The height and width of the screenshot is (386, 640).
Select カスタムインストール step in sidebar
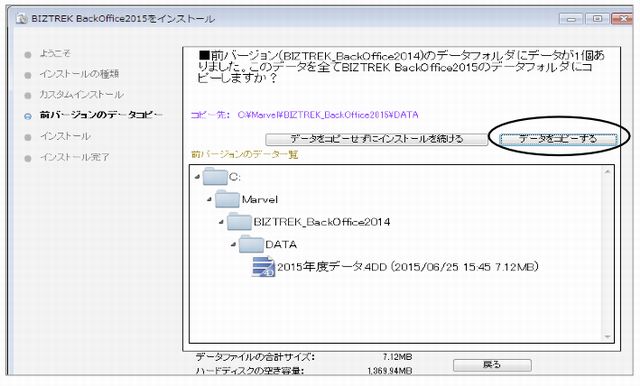tap(81, 95)
